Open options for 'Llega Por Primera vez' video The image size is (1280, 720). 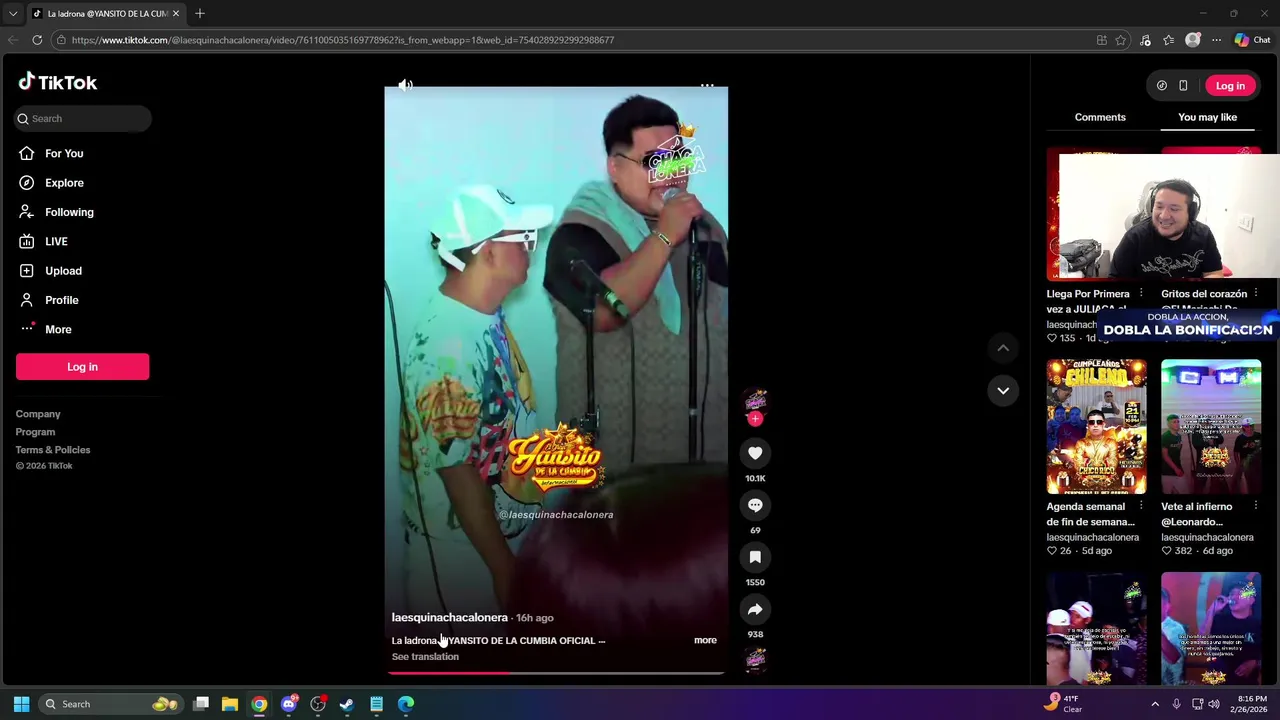(x=1141, y=294)
